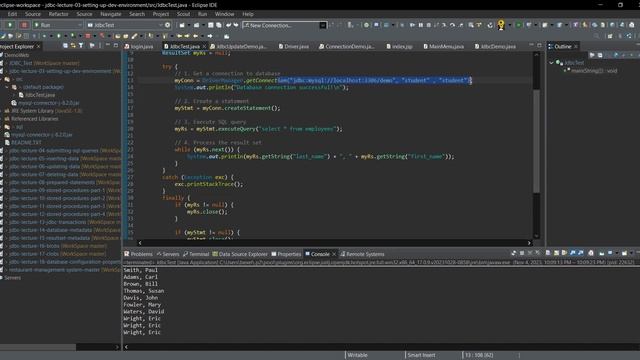Image resolution: width=640 pixels, height=360 pixels.
Task: Open the Search menu
Action: point(137,14)
